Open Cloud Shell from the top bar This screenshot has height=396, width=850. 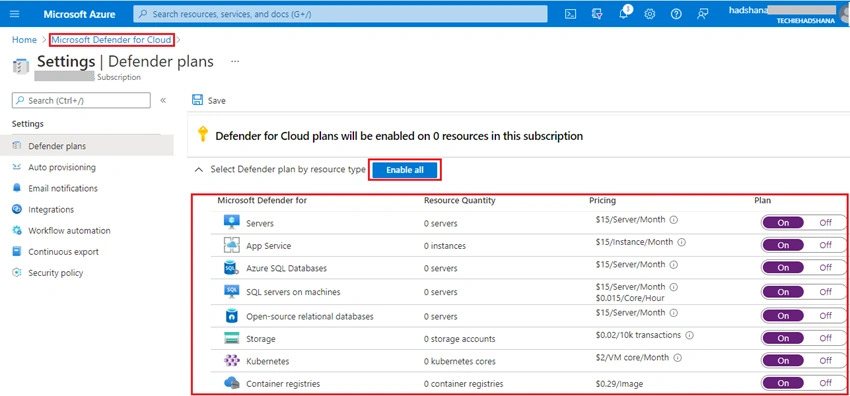point(570,15)
